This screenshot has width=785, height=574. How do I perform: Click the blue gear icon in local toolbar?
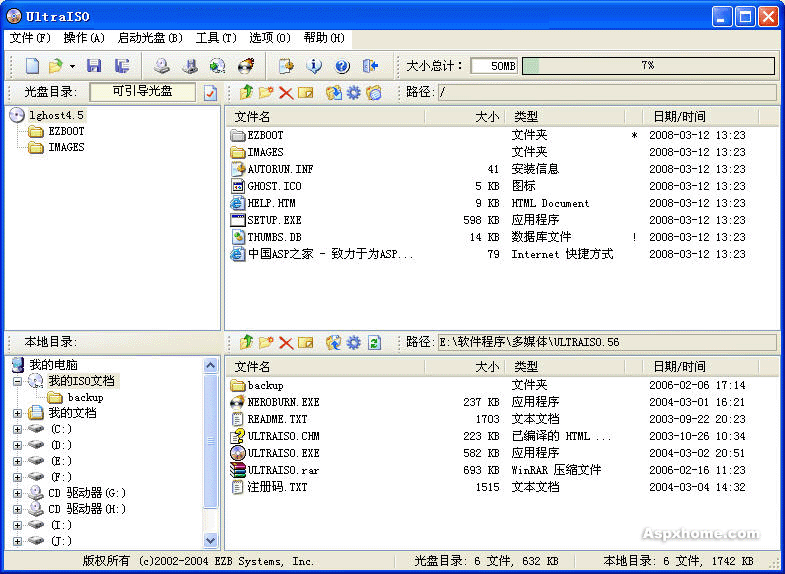coord(353,342)
